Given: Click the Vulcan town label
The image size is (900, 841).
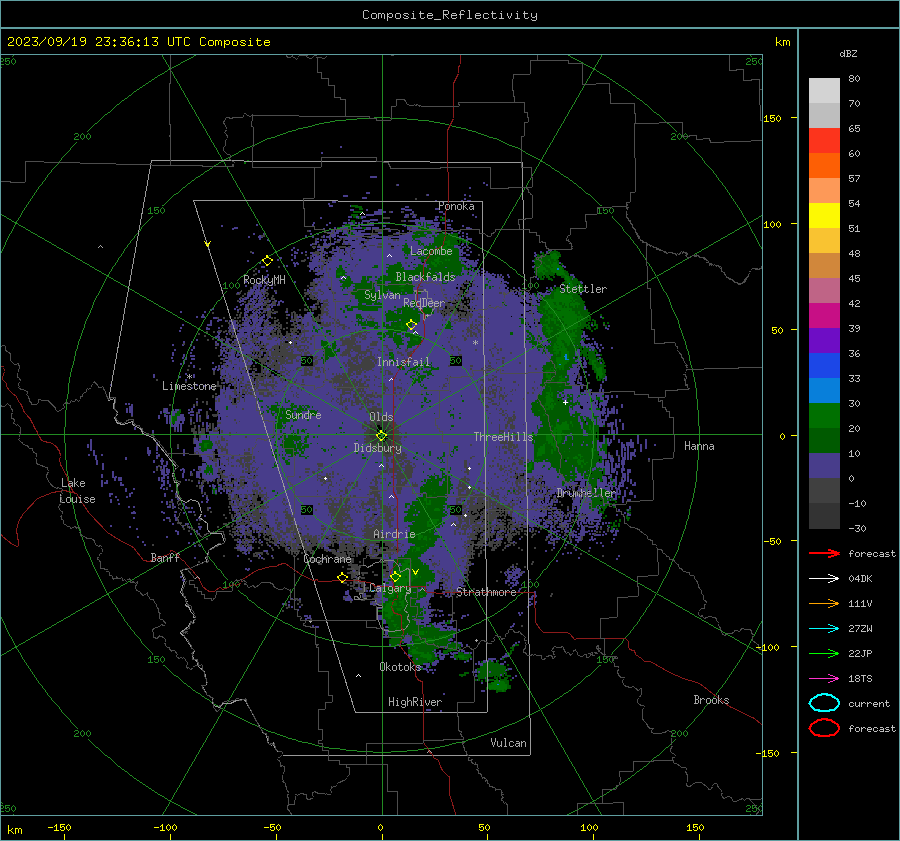Looking at the screenshot, I should (508, 743).
